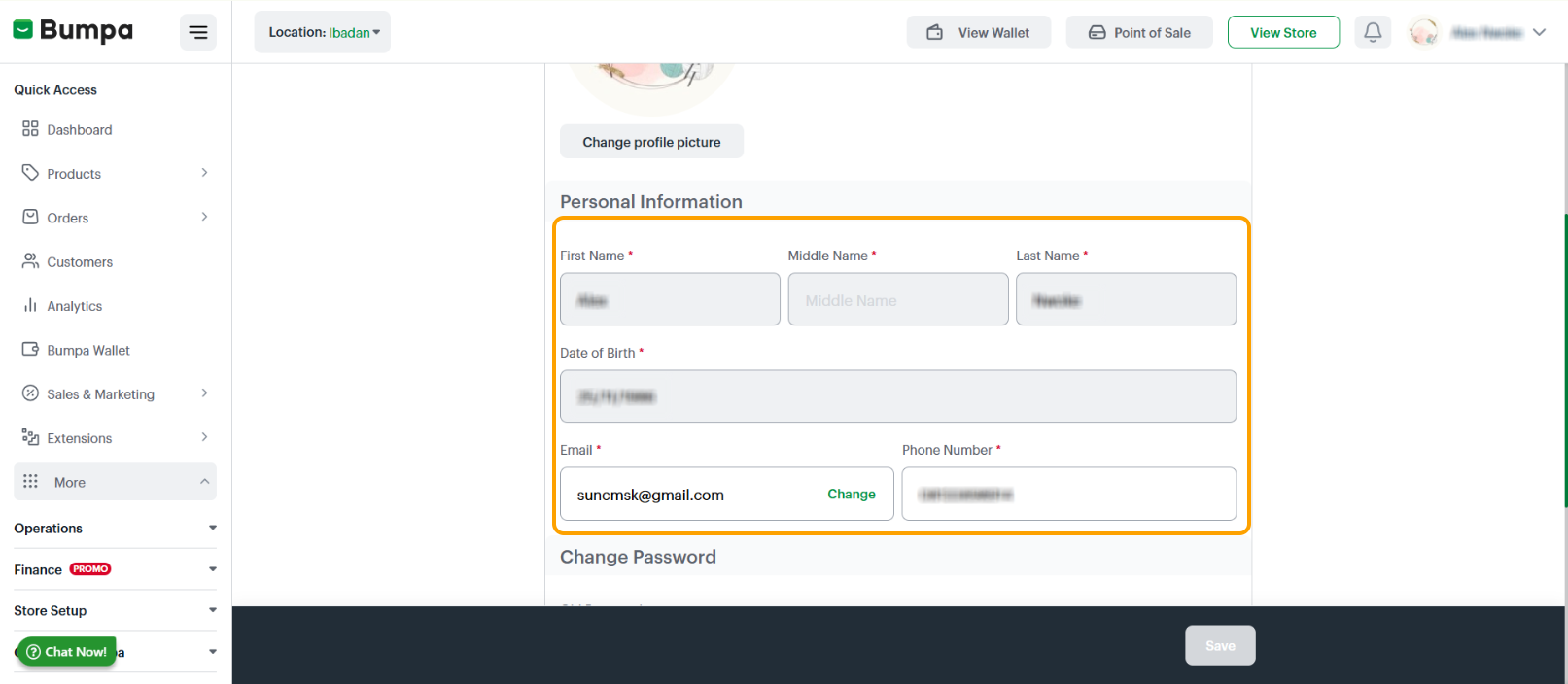Expand Sales & Marketing submenu arrow
This screenshot has width=1568, height=684.
coord(204,393)
